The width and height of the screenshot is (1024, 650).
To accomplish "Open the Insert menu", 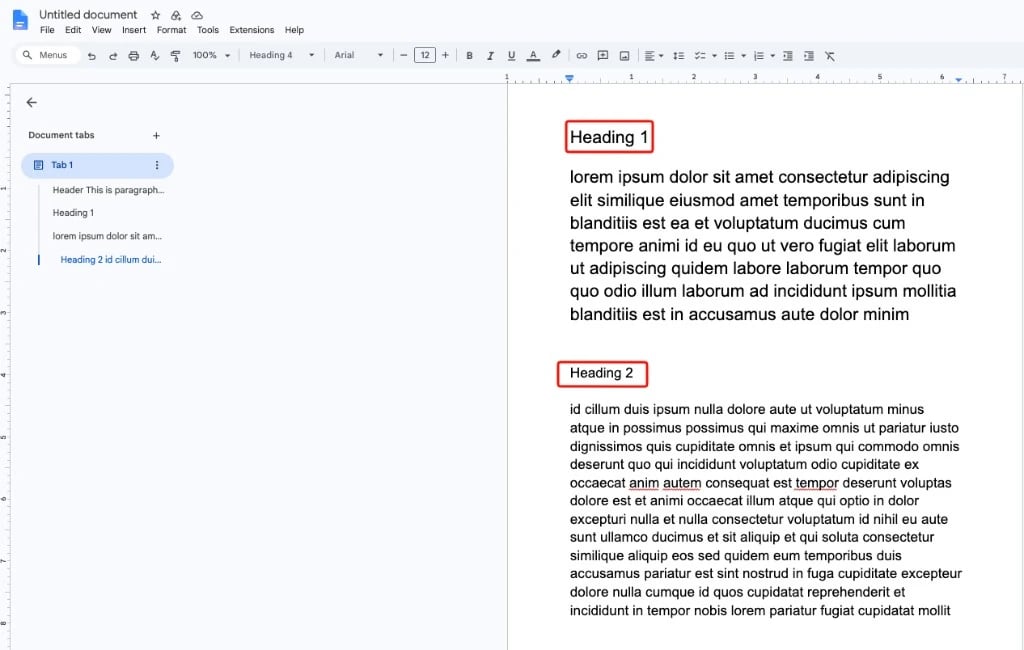I will tap(134, 30).
